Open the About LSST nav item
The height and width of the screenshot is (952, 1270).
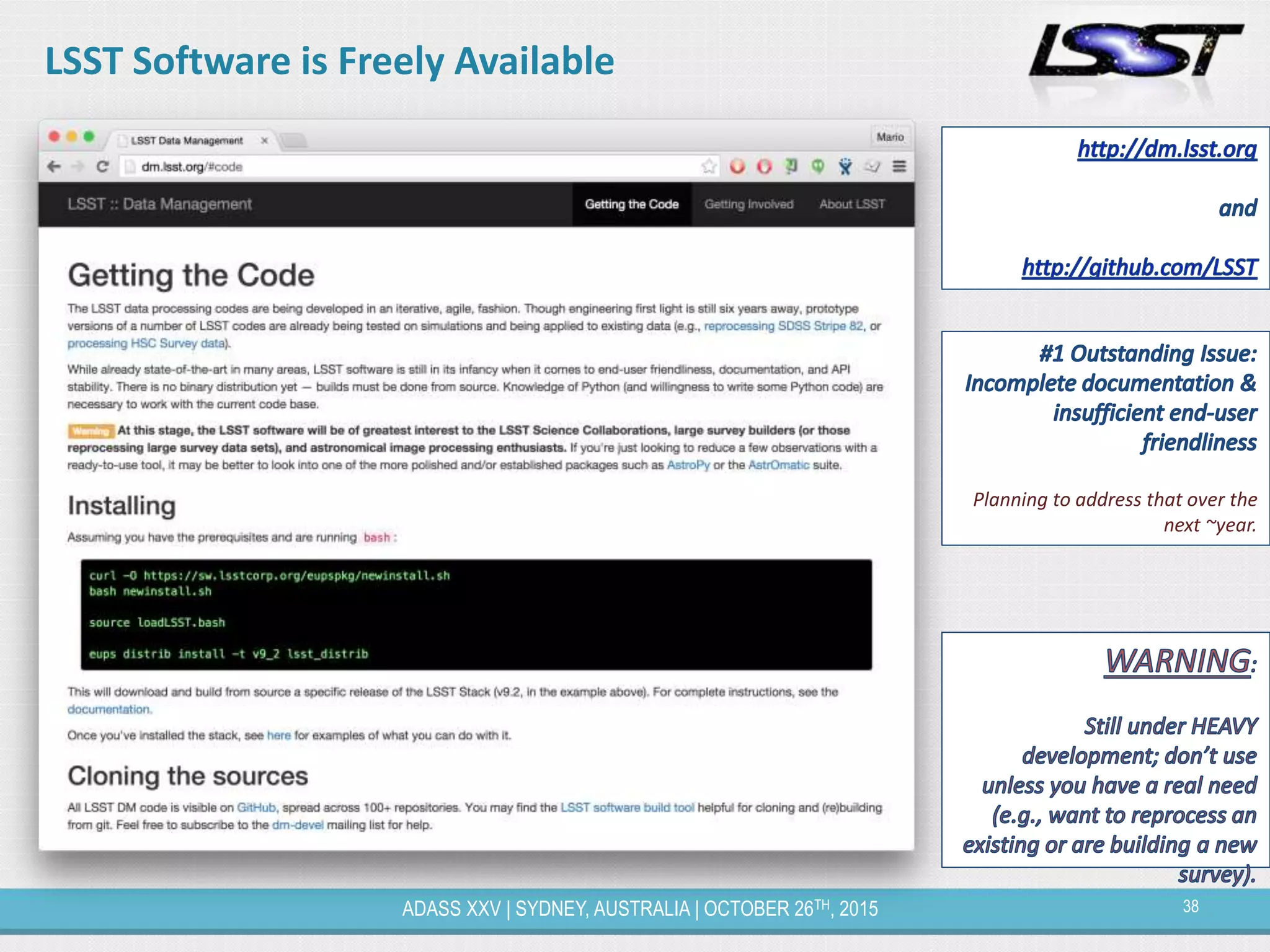[x=851, y=204]
